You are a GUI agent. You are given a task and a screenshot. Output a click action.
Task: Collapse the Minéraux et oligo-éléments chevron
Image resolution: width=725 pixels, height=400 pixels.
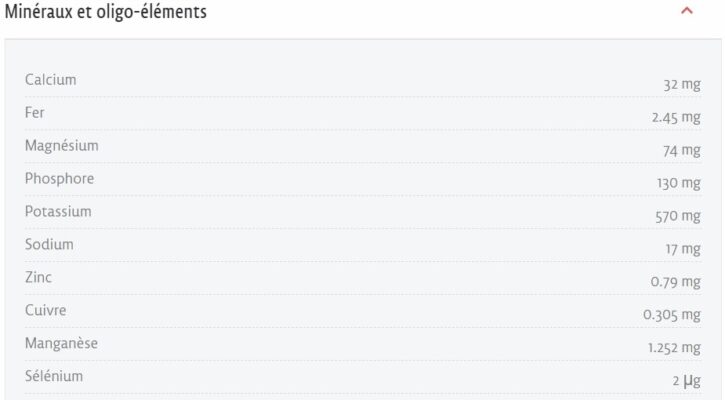point(686,12)
